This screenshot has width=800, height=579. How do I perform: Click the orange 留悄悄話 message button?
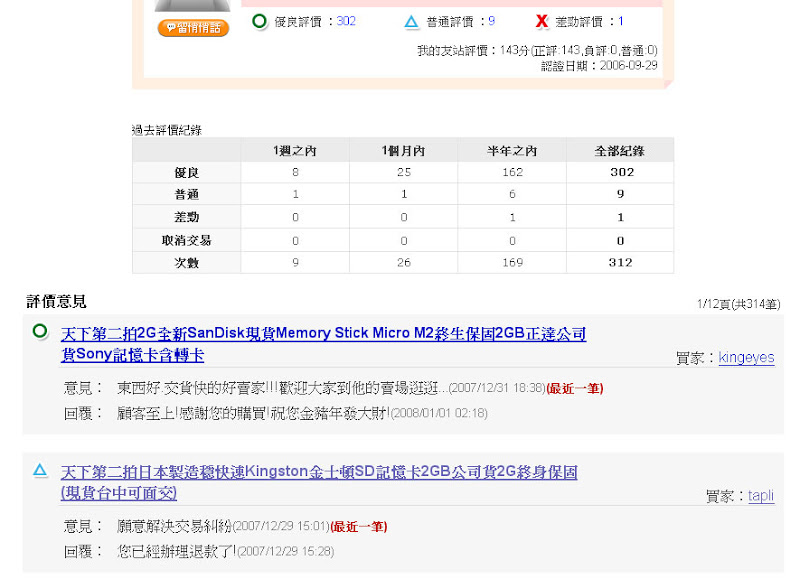tap(193, 28)
